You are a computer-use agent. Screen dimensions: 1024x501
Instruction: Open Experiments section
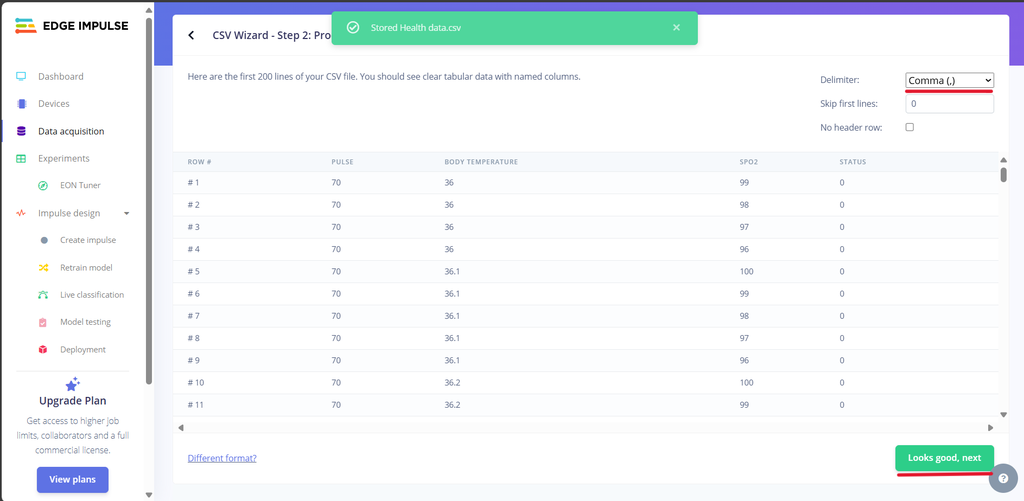coord(64,159)
